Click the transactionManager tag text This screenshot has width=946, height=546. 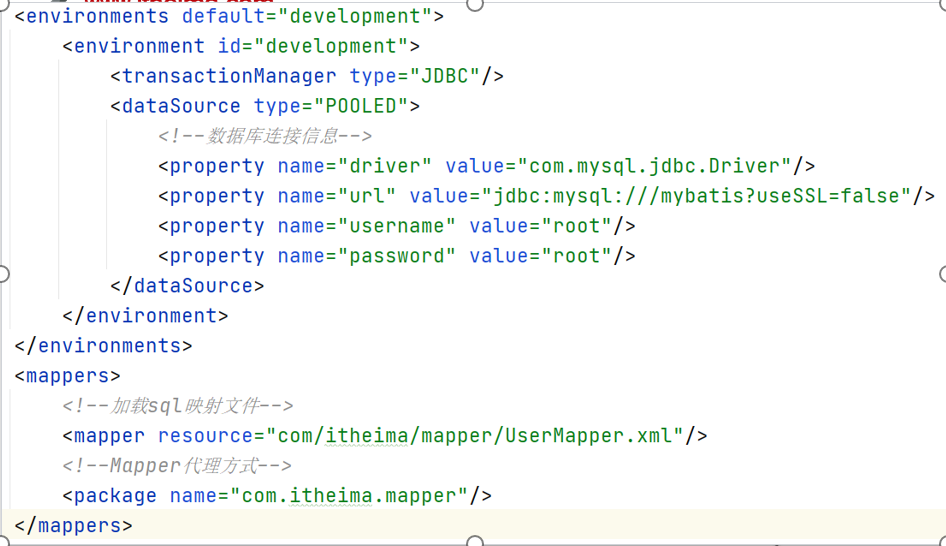click(x=229, y=76)
